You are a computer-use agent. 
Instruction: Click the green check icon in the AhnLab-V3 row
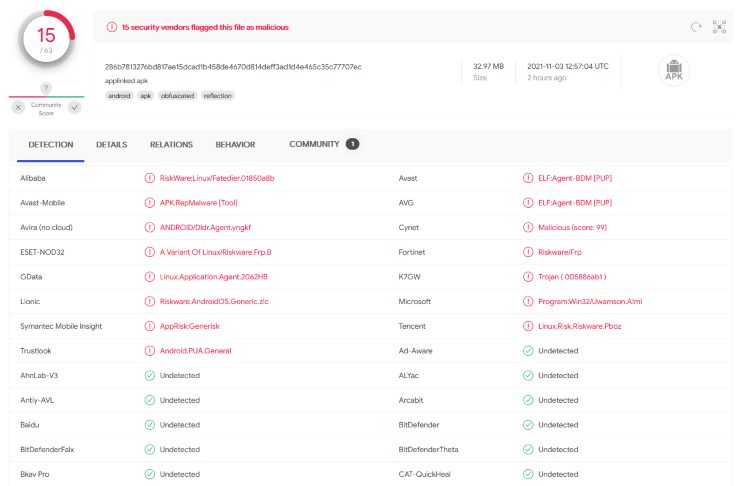click(x=150, y=376)
